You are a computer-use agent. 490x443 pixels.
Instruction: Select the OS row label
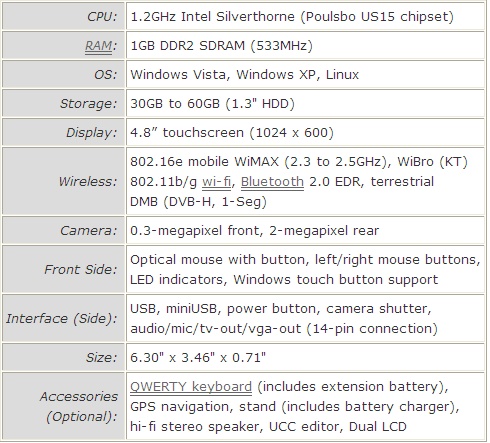click(x=63, y=75)
